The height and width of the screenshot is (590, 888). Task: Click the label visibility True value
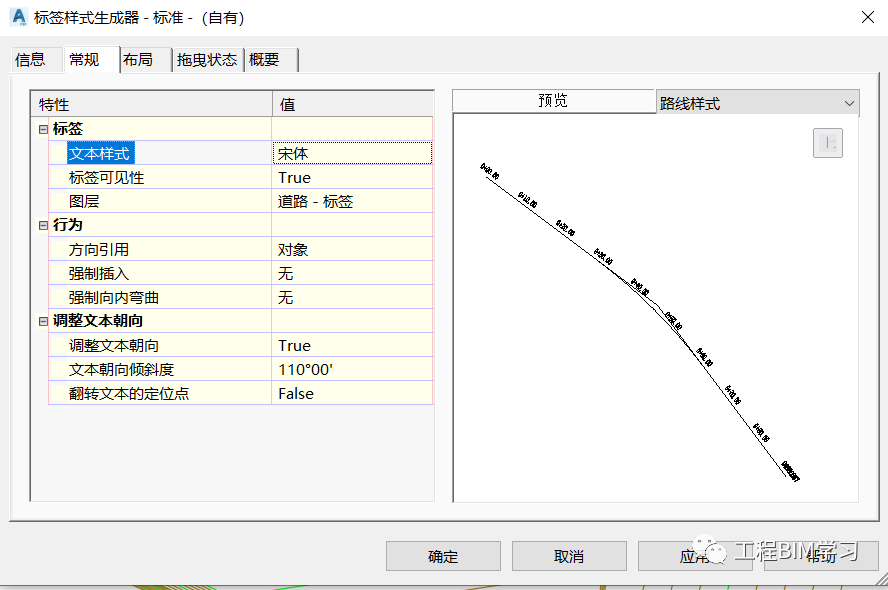pyautogui.click(x=352, y=177)
